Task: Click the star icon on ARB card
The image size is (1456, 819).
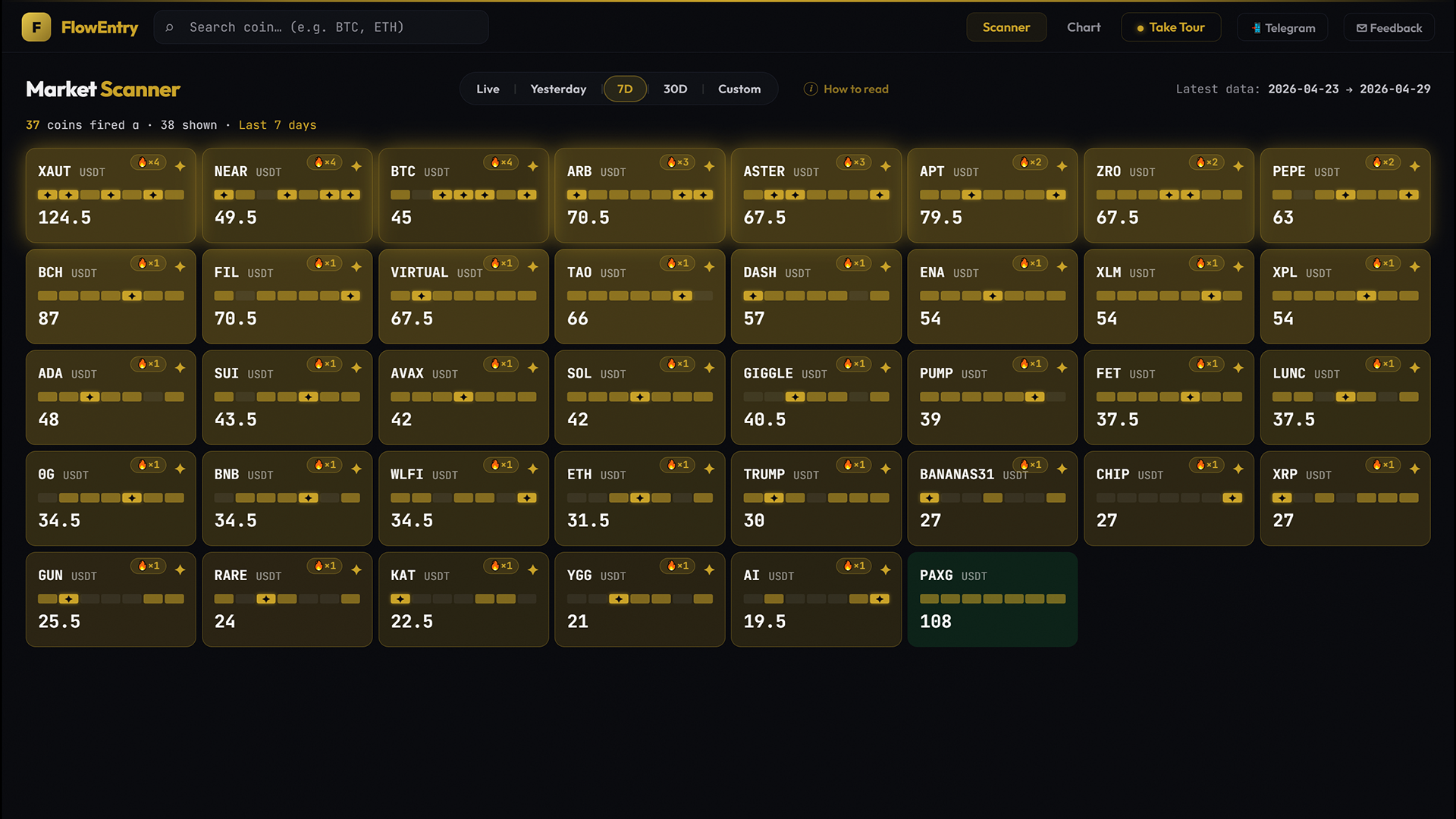Action: click(709, 166)
